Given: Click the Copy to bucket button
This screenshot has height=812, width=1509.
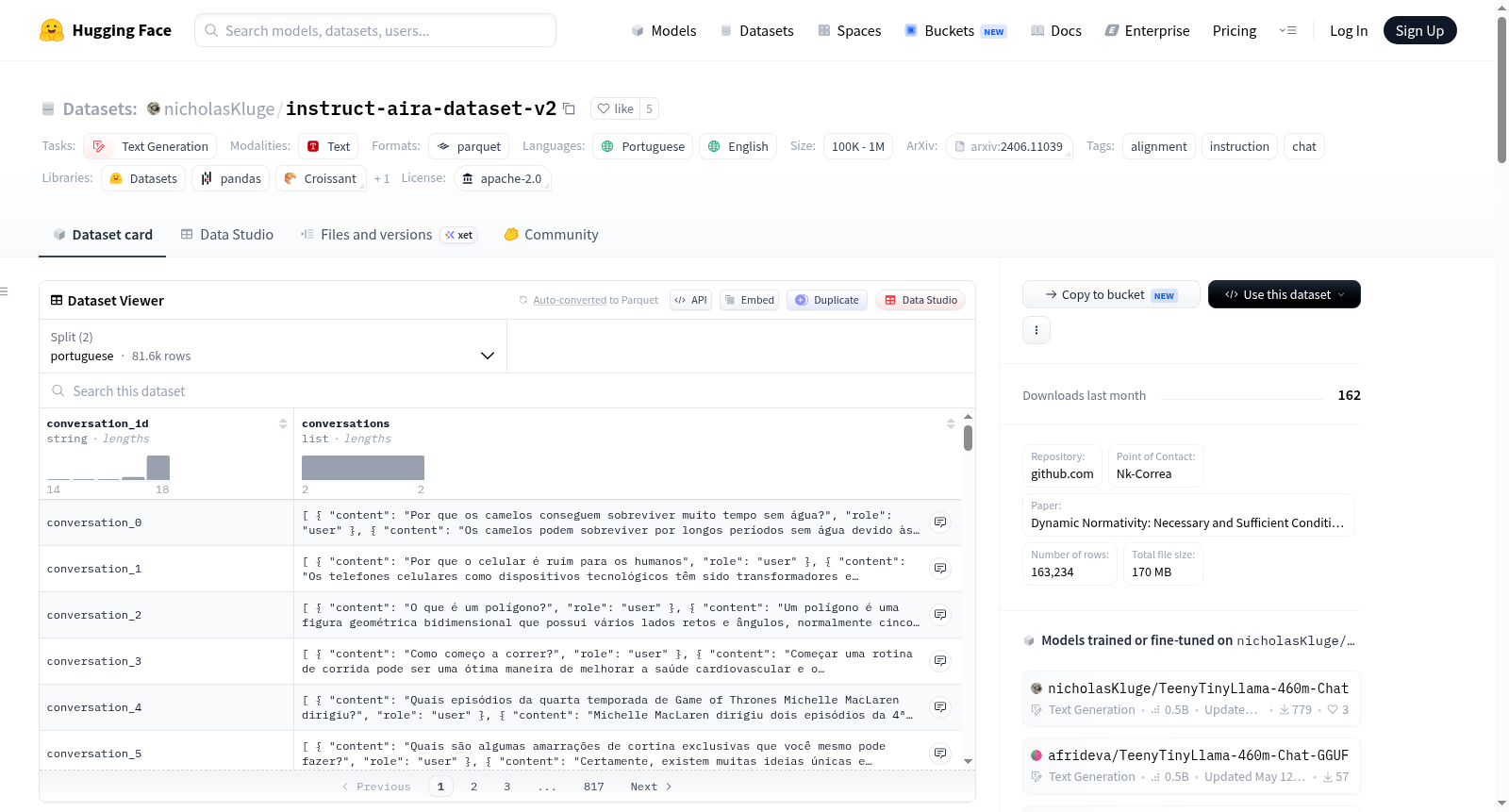Looking at the screenshot, I should (1111, 294).
